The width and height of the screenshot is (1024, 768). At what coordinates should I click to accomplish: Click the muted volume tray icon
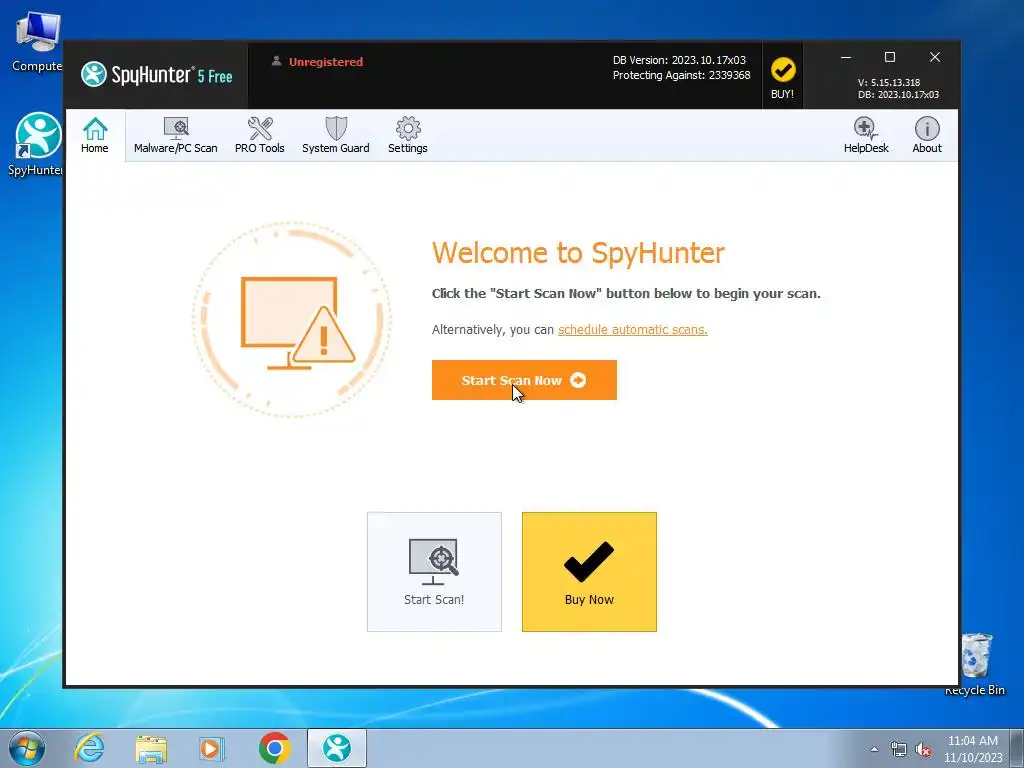923,749
